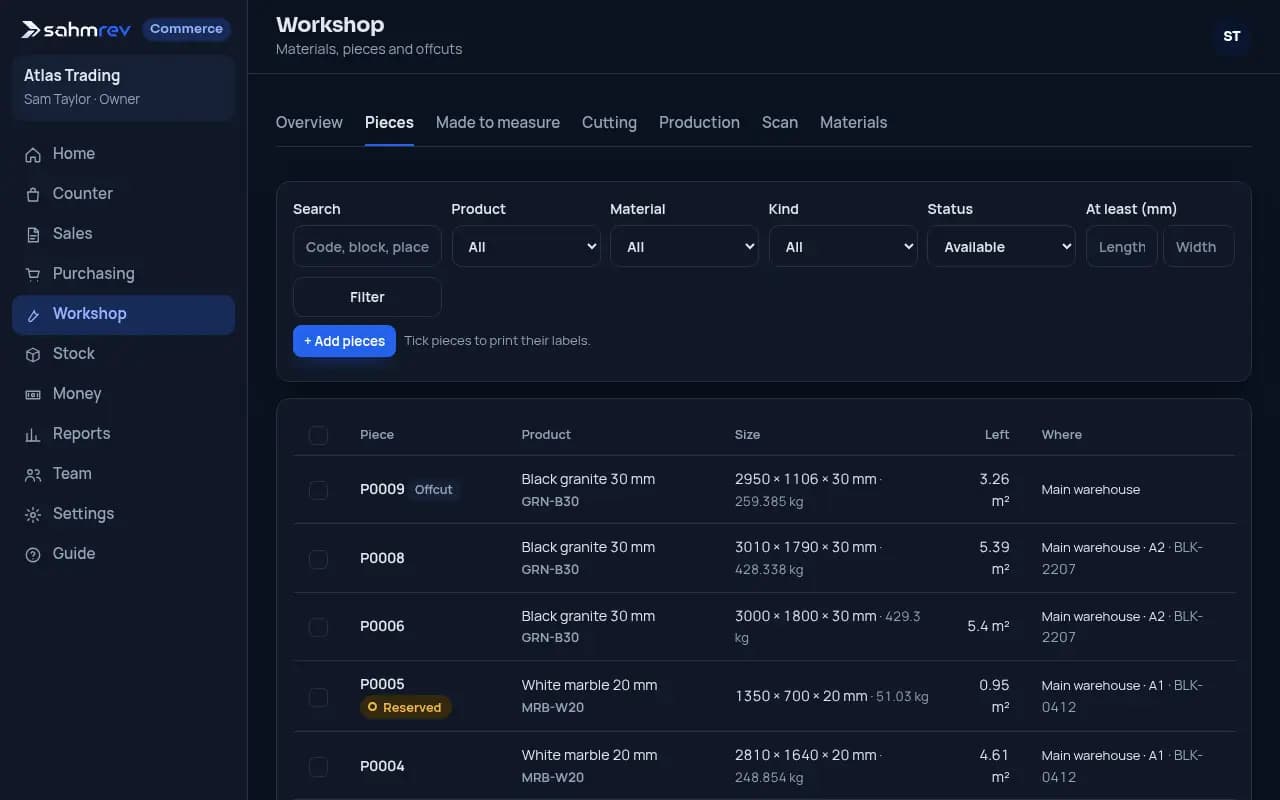This screenshot has height=800, width=1280.
Task: Click the Commerce badge next to logo
Action: click(186, 29)
